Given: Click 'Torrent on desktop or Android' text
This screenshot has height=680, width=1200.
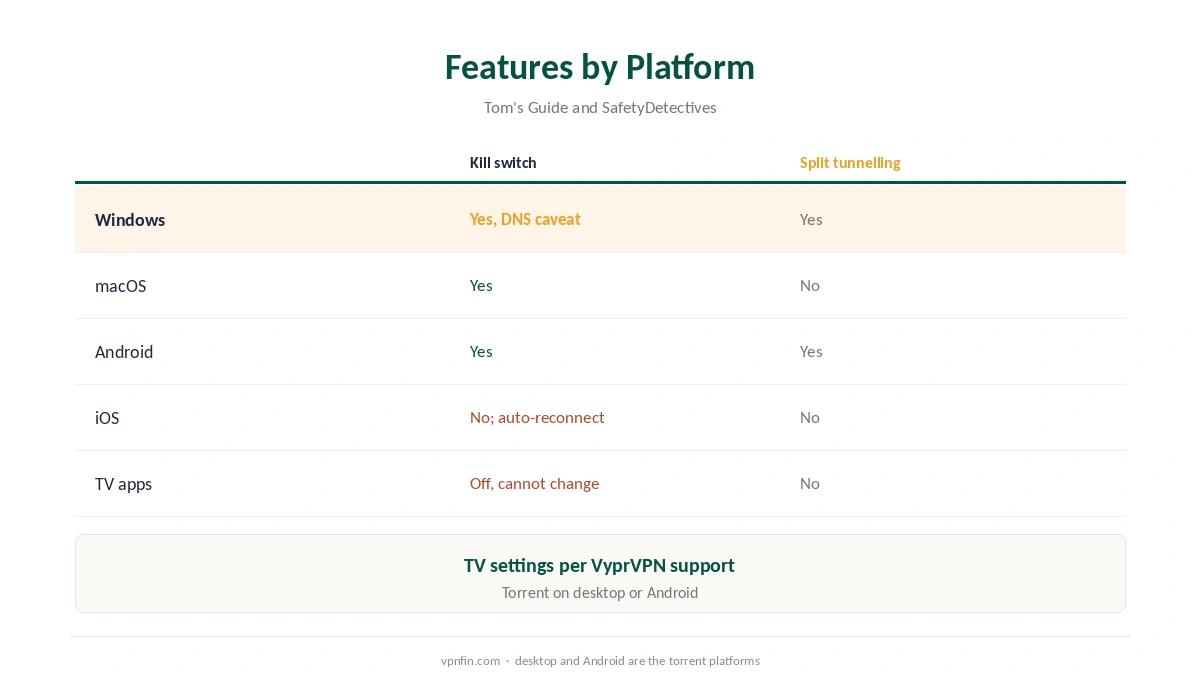Looking at the screenshot, I should coord(600,592).
